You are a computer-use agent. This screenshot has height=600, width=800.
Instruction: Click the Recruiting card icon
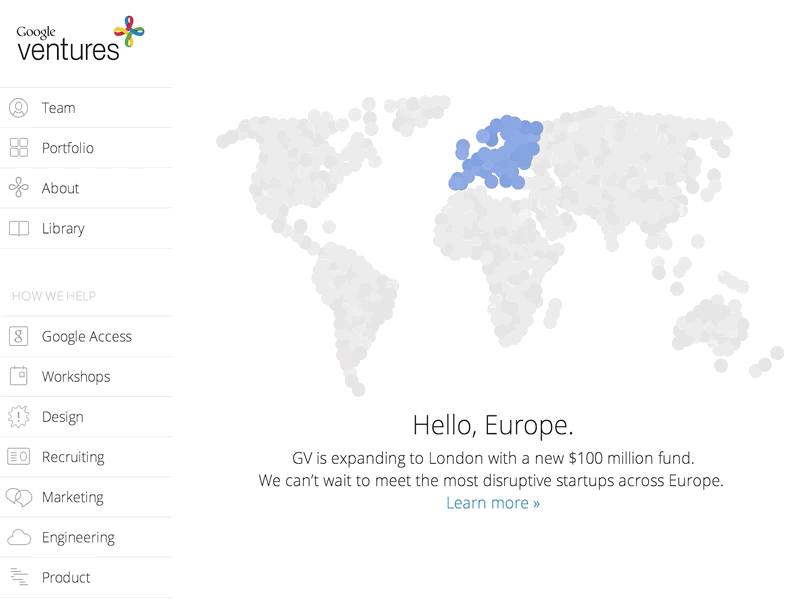pos(18,457)
